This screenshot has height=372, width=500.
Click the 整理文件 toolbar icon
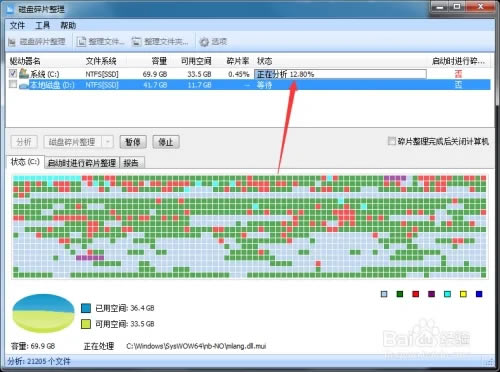coord(81,42)
